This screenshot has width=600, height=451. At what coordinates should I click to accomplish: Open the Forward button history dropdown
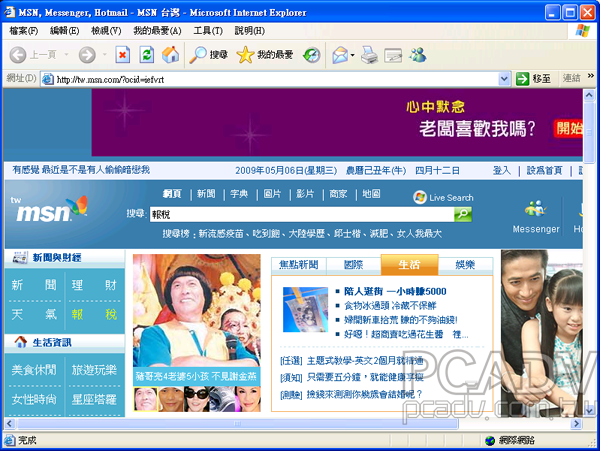click(x=104, y=55)
